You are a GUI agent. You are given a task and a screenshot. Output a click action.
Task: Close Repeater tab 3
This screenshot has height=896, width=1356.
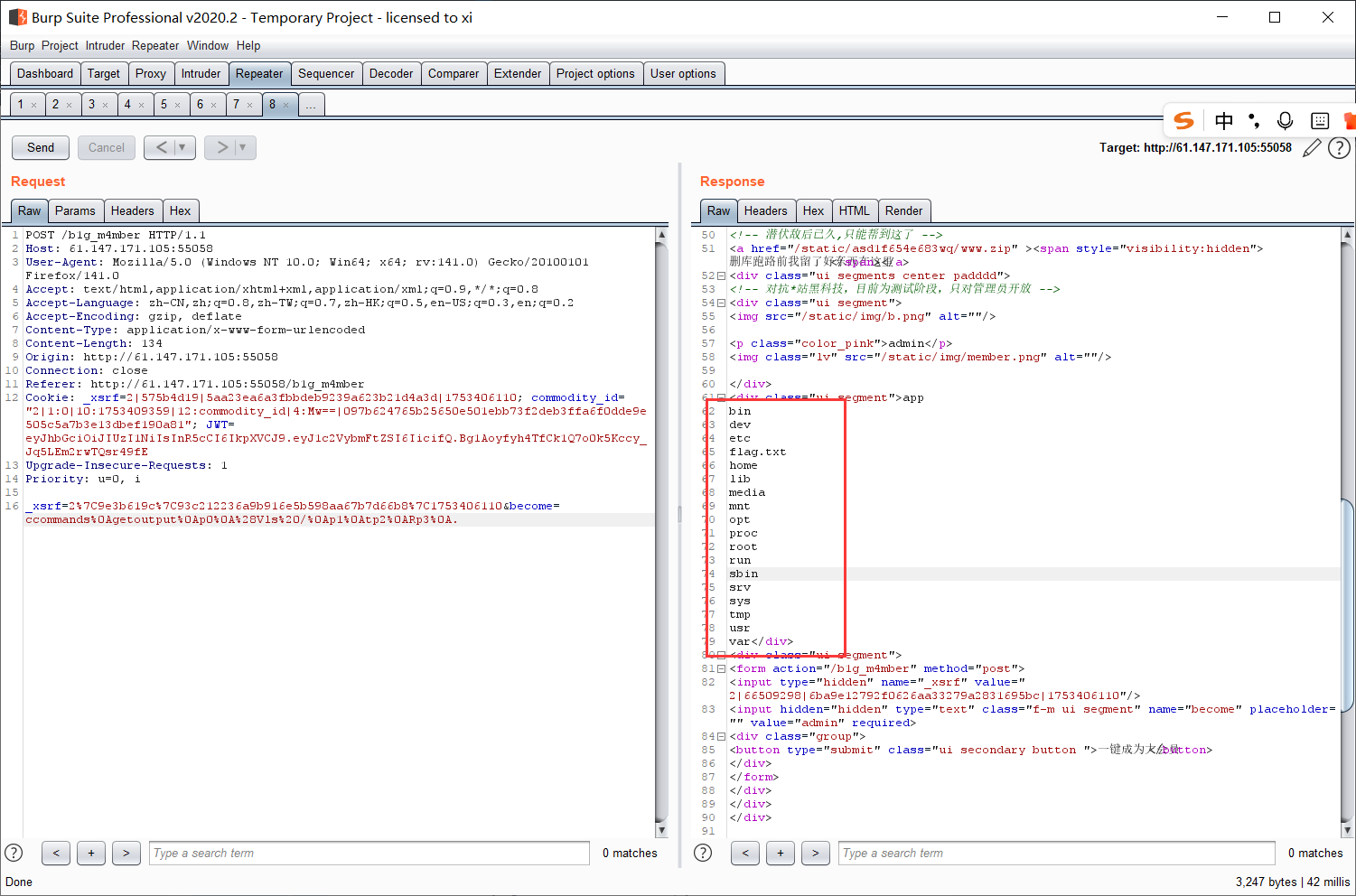pyautogui.click(x=105, y=105)
